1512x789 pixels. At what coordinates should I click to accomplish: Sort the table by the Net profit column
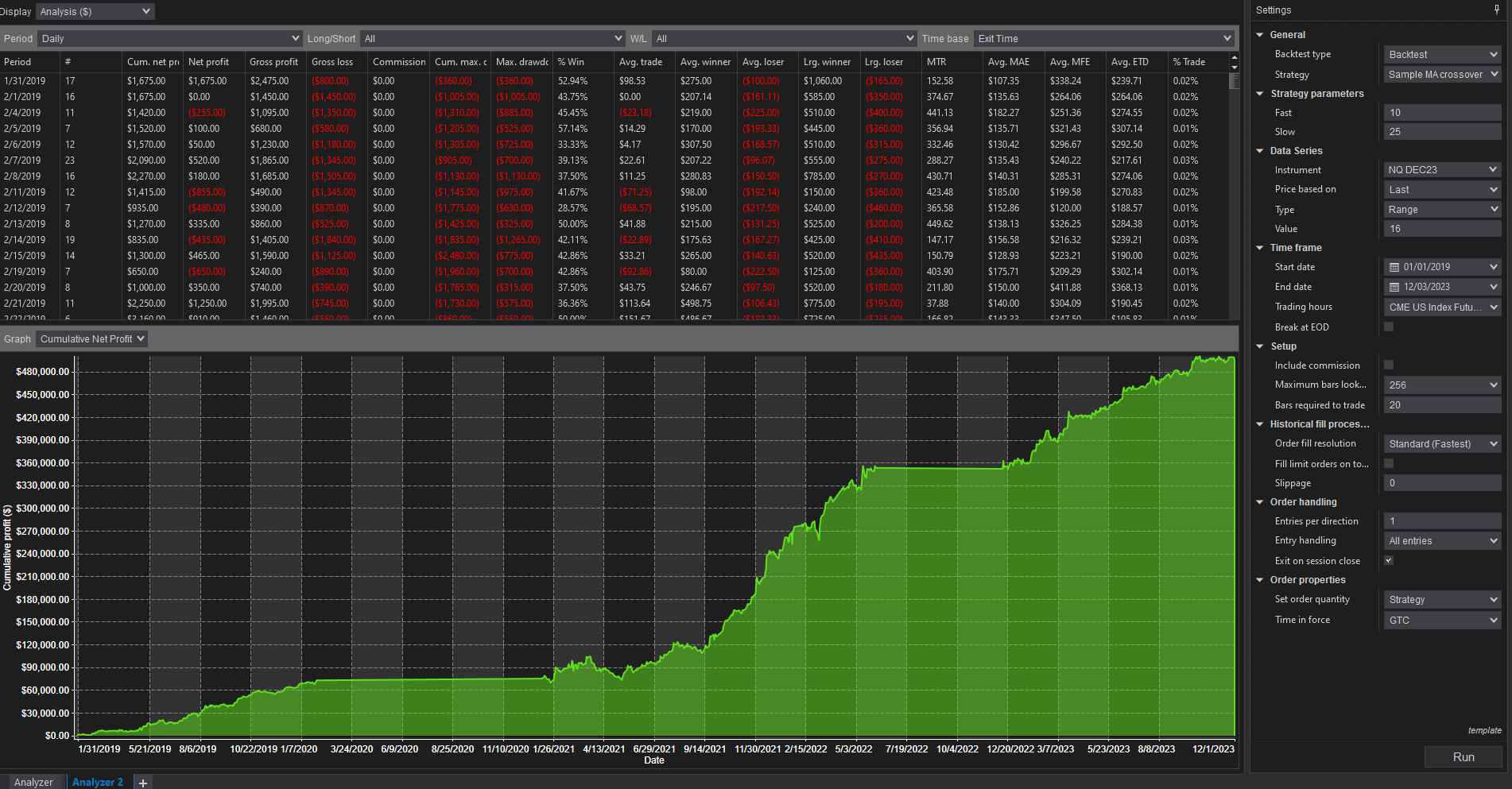[213, 62]
